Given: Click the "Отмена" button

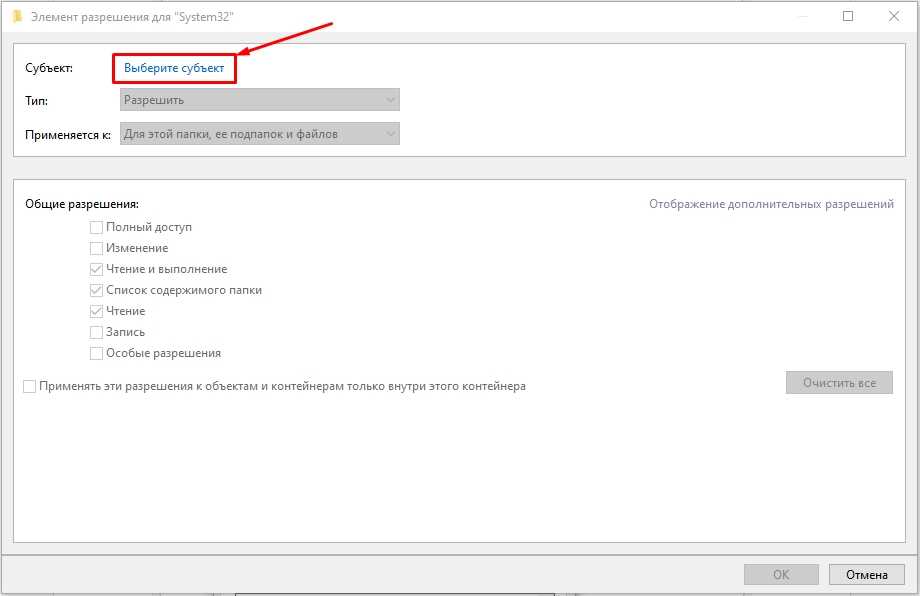Looking at the screenshot, I should (866, 575).
